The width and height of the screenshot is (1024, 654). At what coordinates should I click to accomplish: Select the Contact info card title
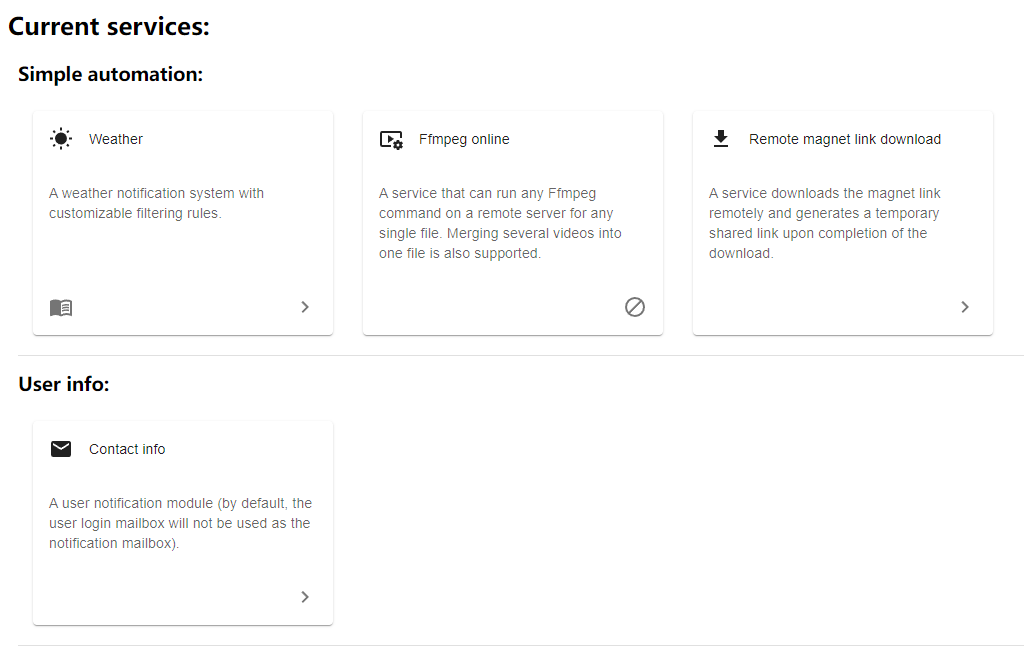(x=127, y=449)
